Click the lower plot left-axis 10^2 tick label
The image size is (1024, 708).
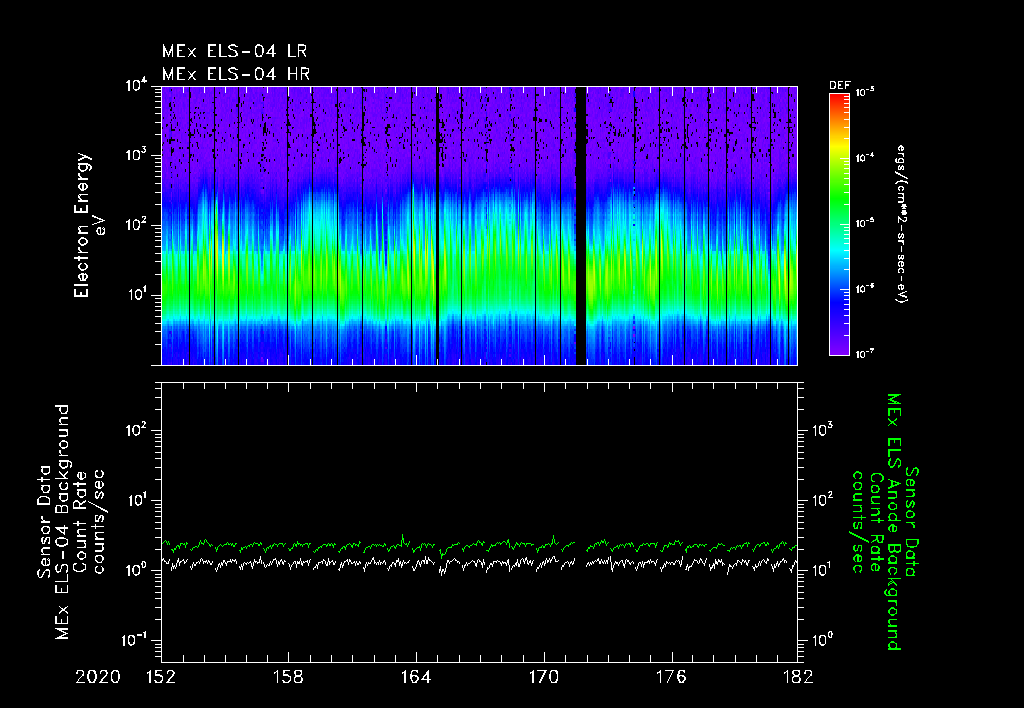[x=138, y=430]
